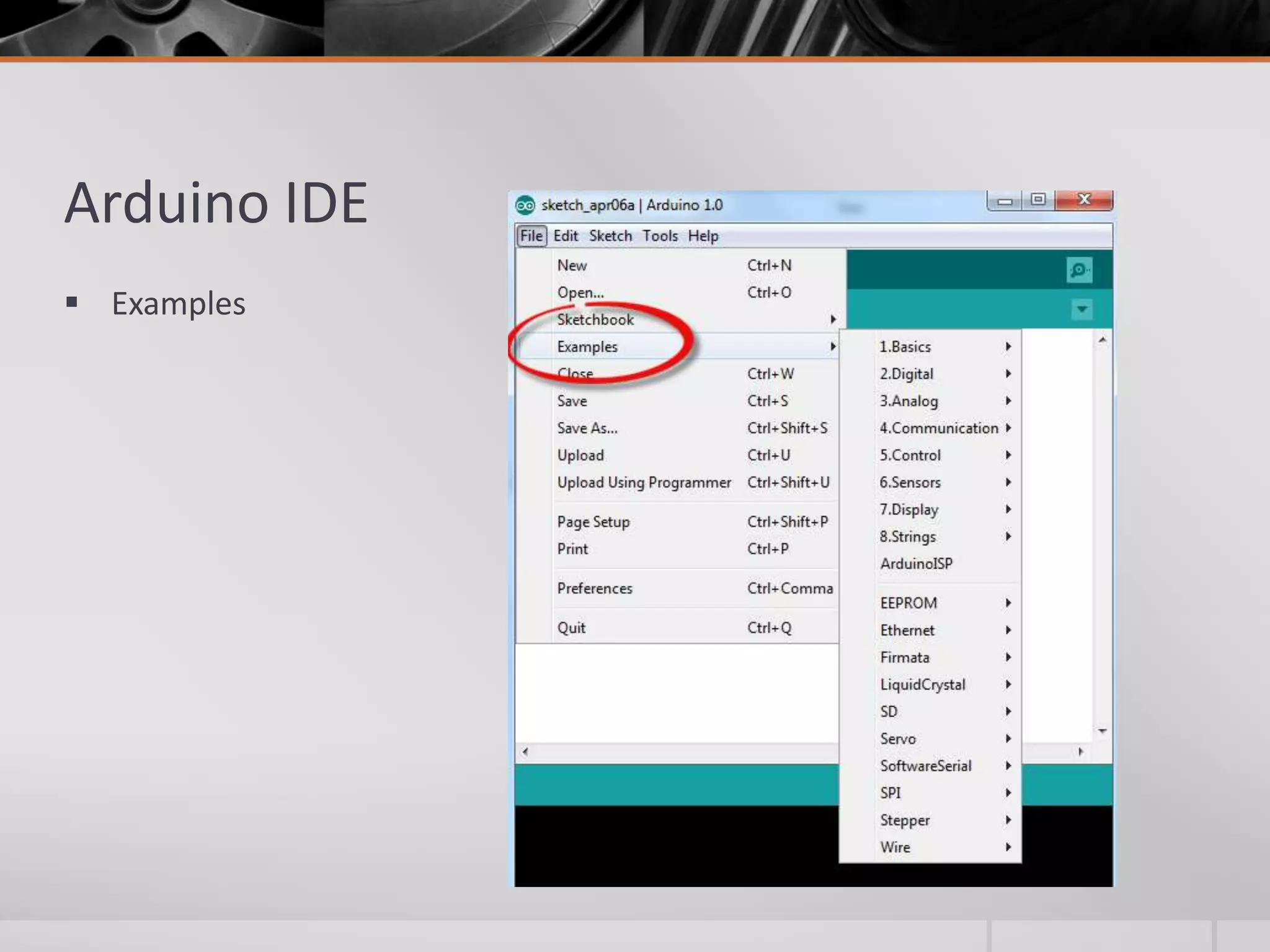
Task: Click the Arduino logo in title bar
Action: click(x=525, y=205)
